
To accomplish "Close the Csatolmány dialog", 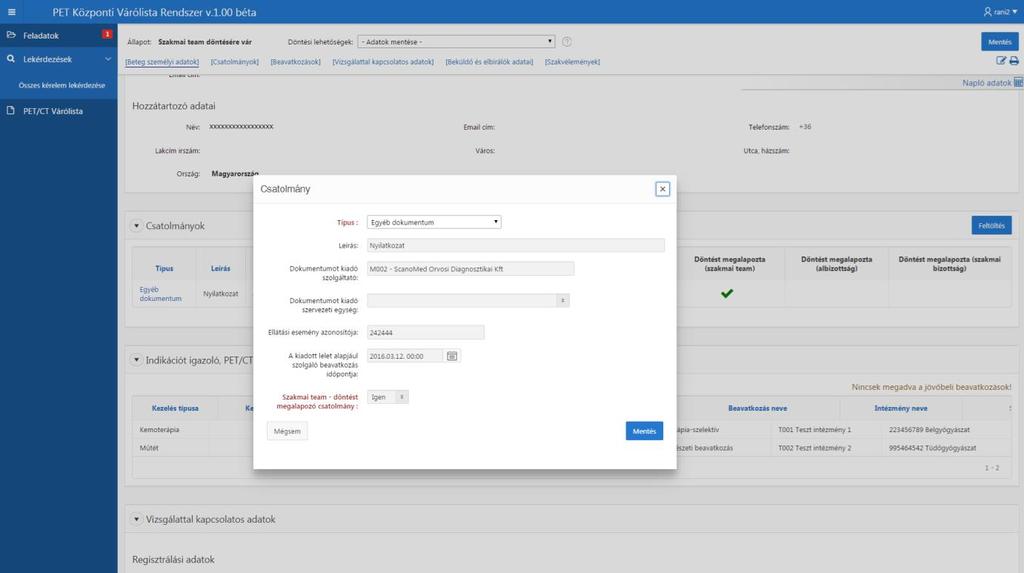I will (x=662, y=189).
